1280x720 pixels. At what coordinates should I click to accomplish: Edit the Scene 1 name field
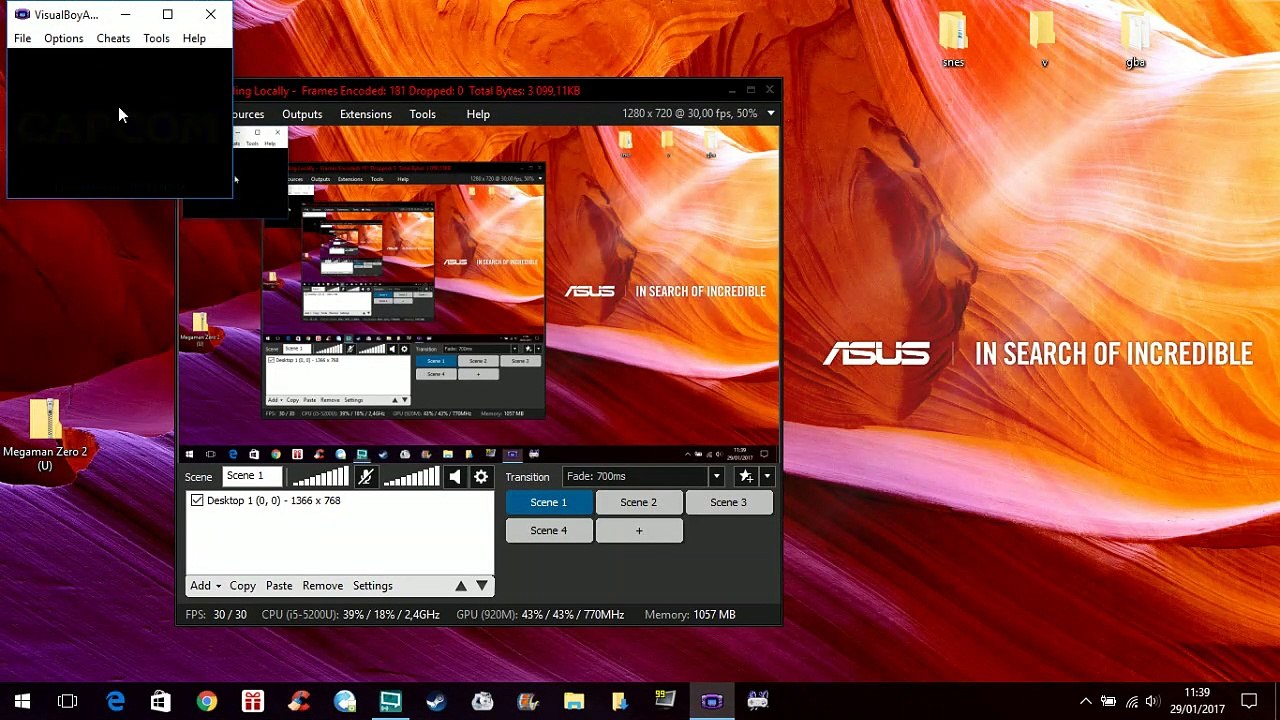tap(253, 476)
